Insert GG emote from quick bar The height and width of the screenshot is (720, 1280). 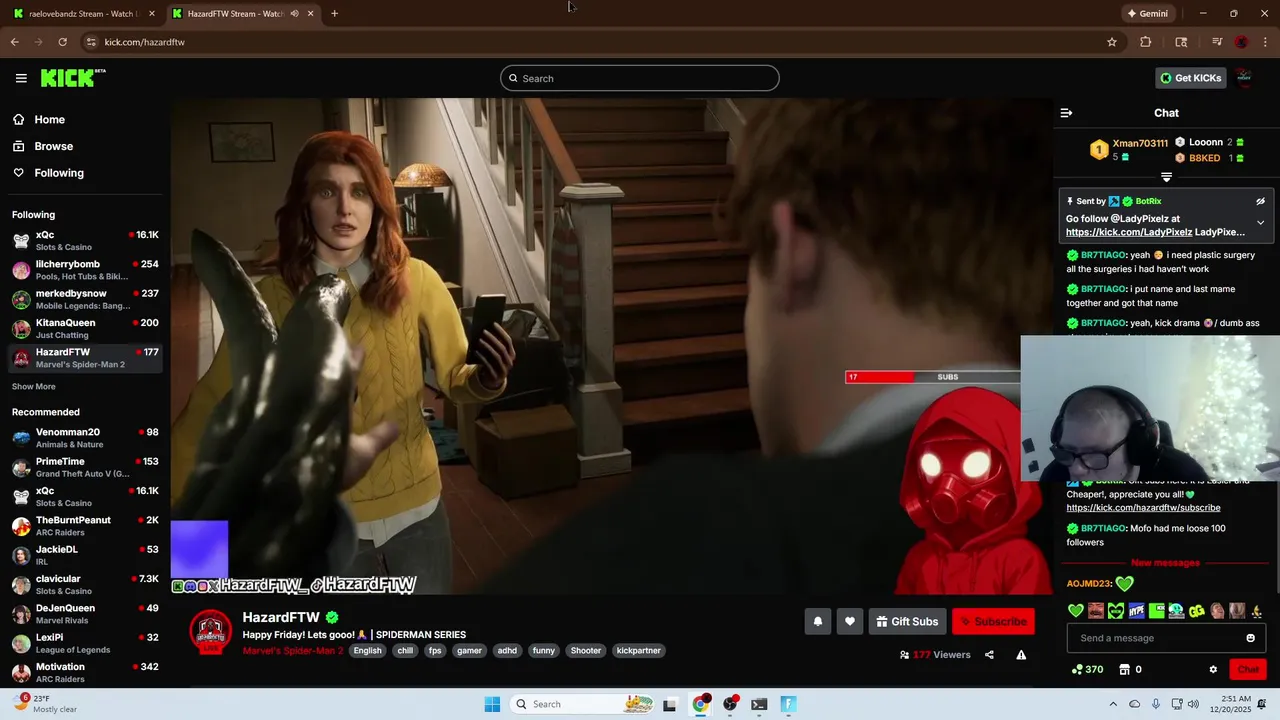1196,611
